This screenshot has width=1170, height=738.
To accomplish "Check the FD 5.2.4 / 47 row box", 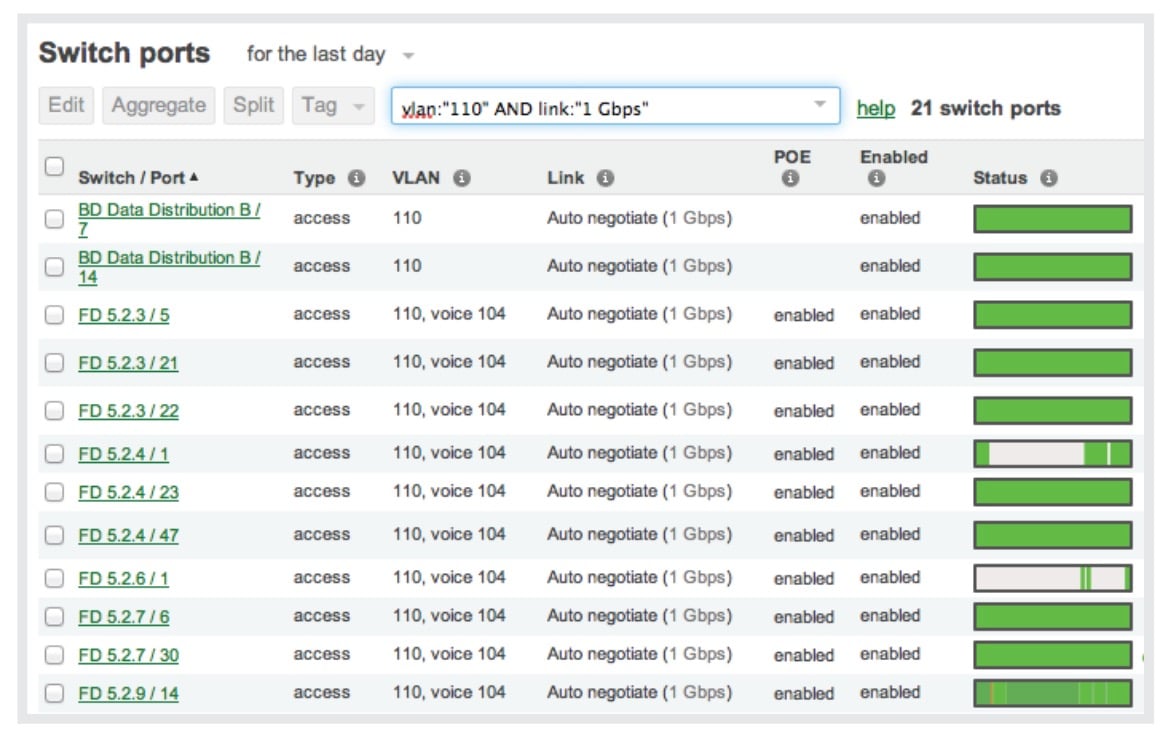I will click(54, 535).
